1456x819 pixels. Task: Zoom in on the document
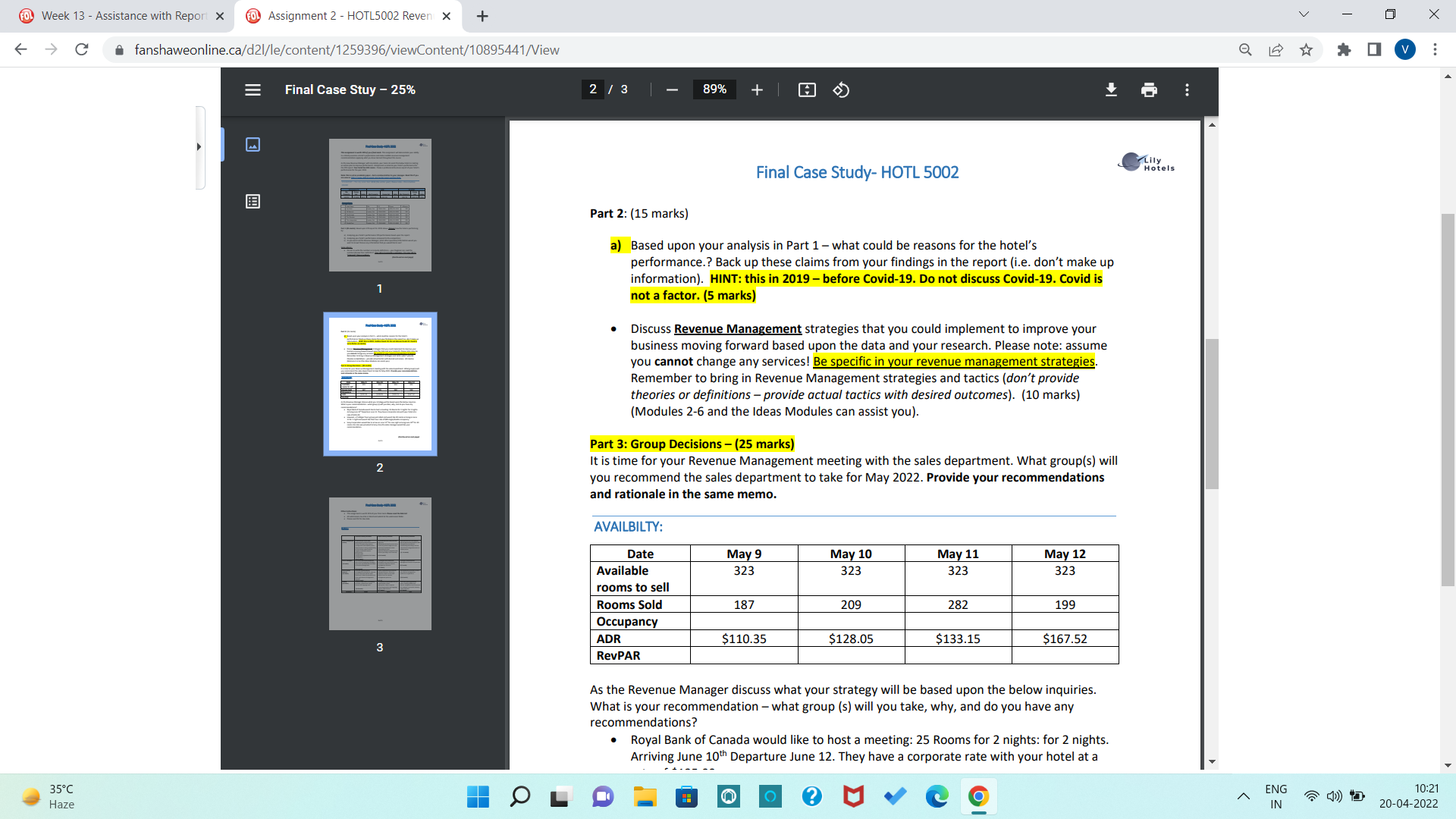[756, 89]
